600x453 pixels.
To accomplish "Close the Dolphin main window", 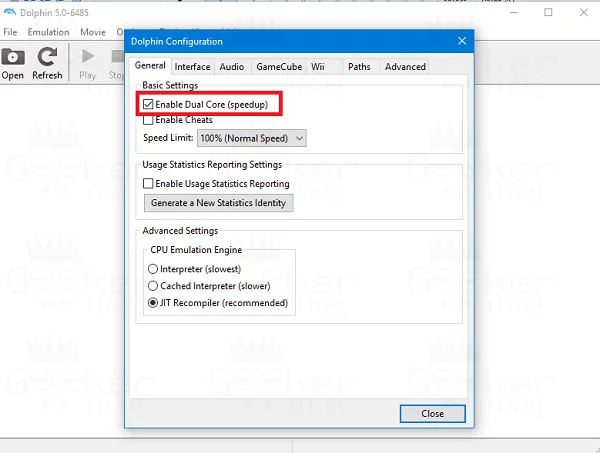I will [x=584, y=13].
